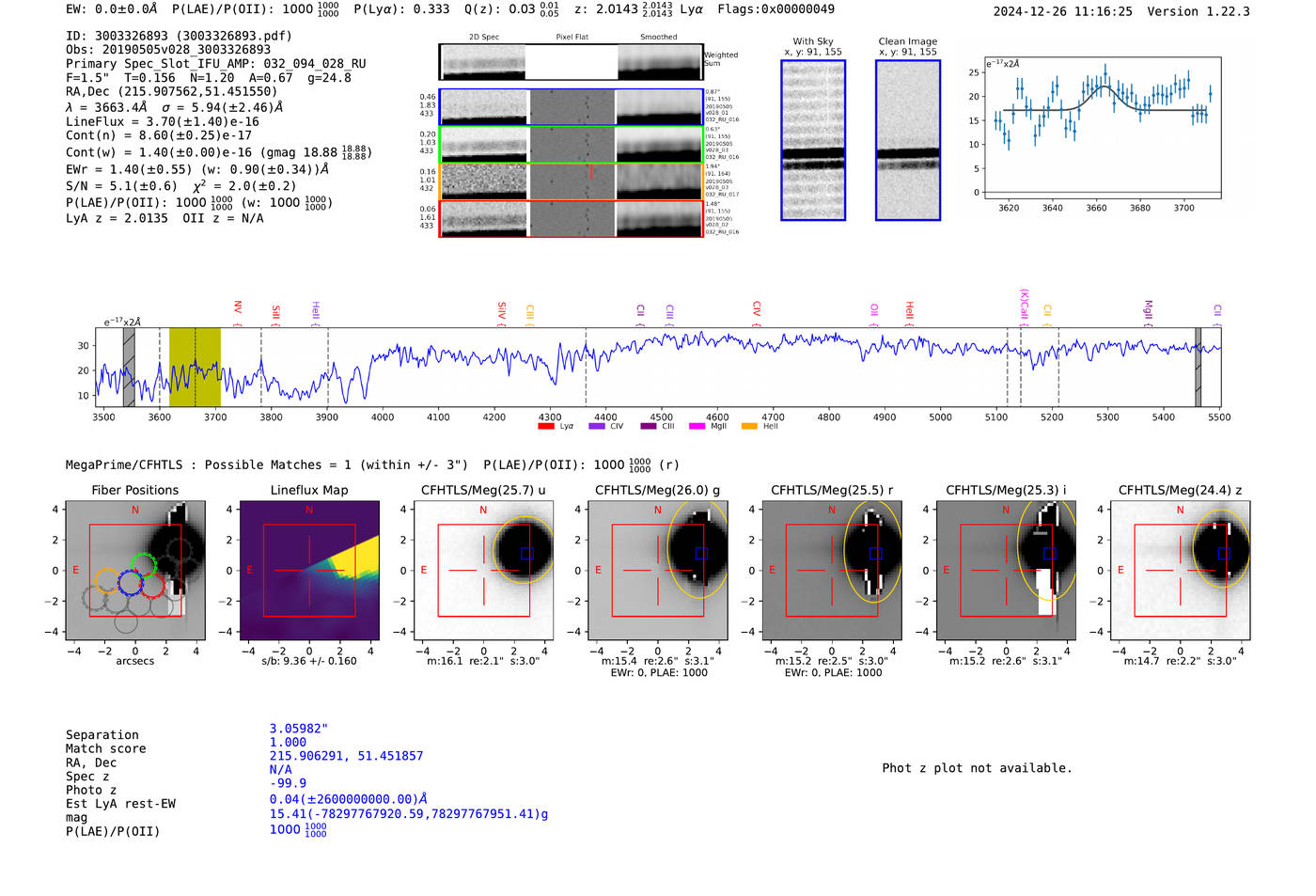This screenshot has height=896, width=1316.
Task: Select the yellow highlighted band in the spectrum
Action: pos(195,367)
